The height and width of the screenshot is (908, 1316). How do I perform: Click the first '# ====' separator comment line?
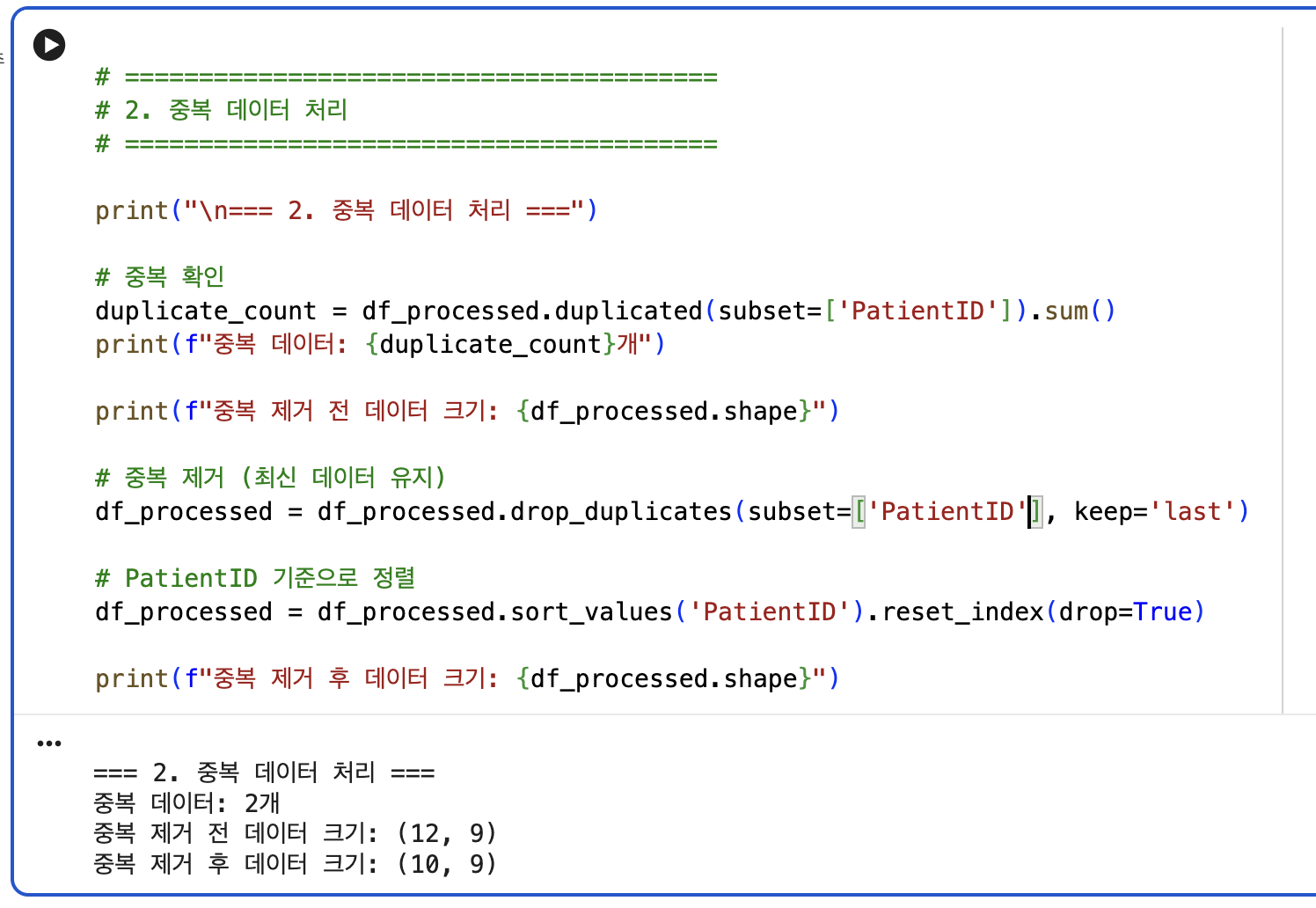click(406, 77)
